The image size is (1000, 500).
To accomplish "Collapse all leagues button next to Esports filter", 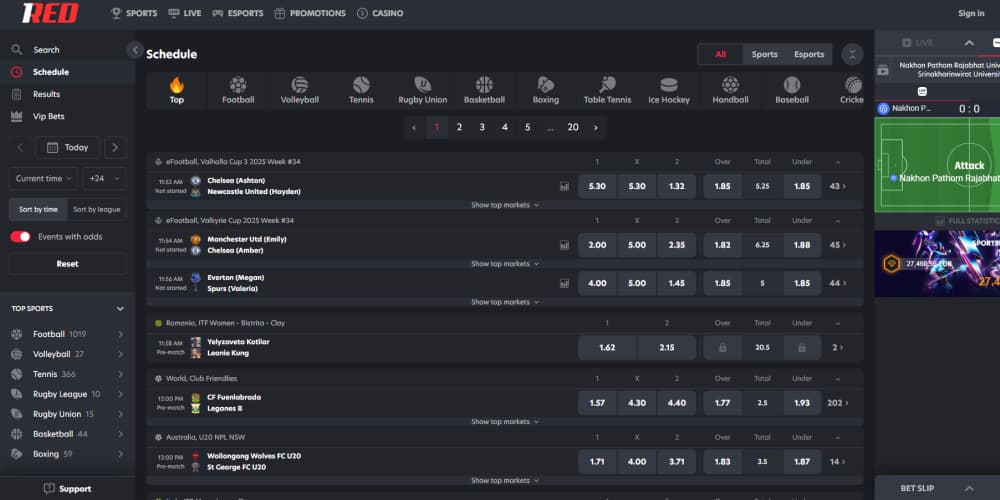I will (852, 54).
